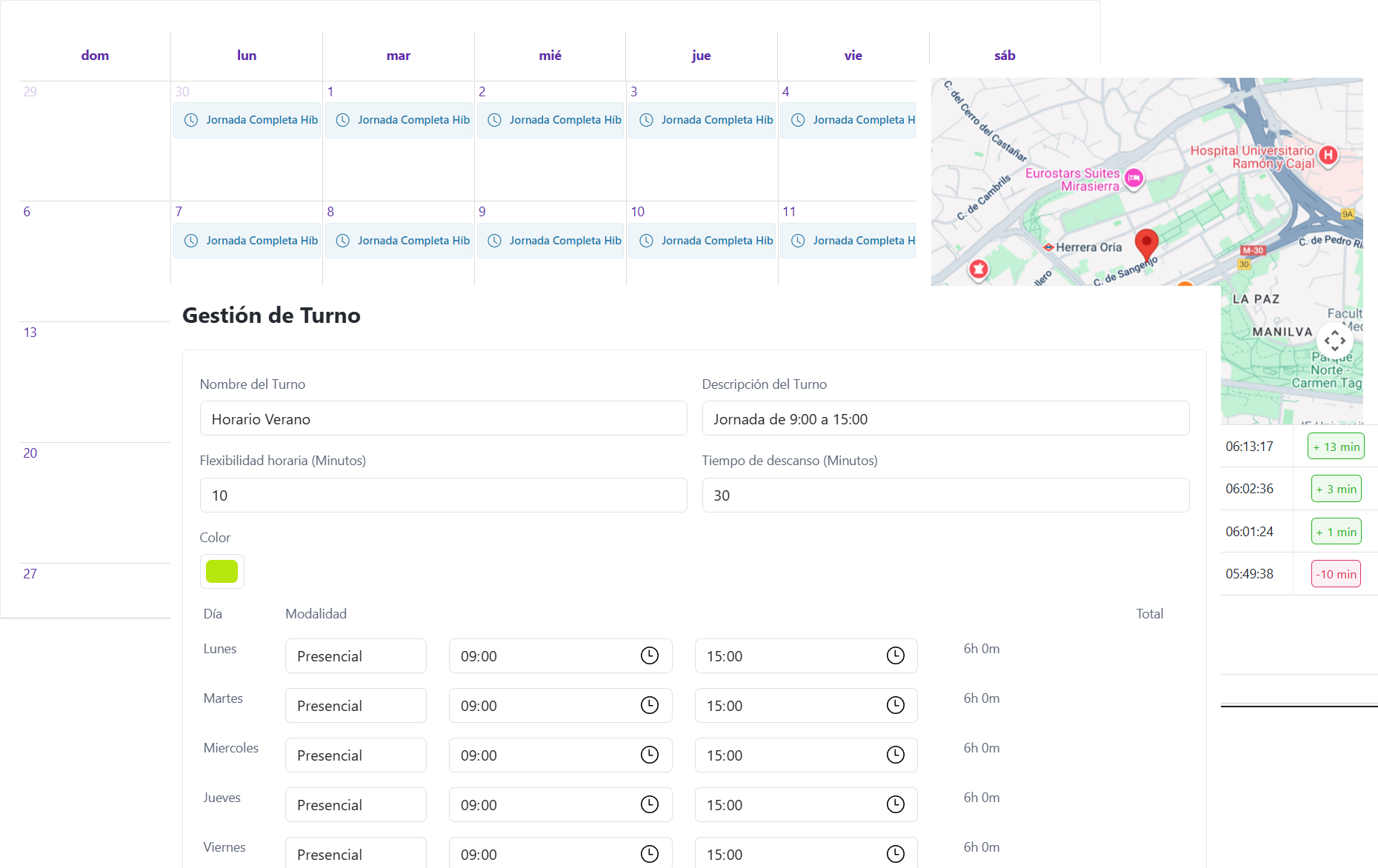Click Herrera Oria metro station icon
Viewport: 1378px width, 868px height.
point(1048,247)
